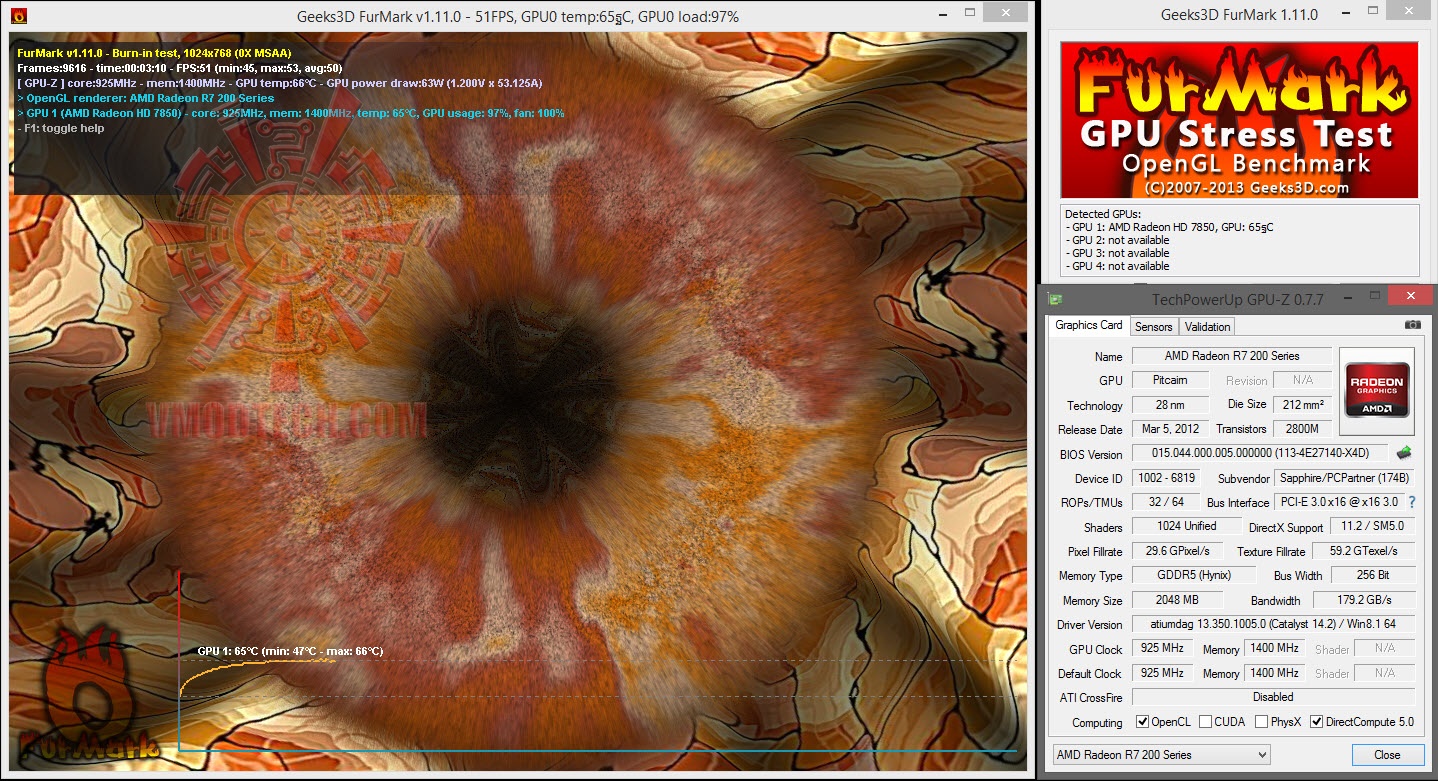This screenshot has width=1438, height=781.
Task: Click the Bus Interface field PCI-E 3.0
Action: (x=1338, y=502)
